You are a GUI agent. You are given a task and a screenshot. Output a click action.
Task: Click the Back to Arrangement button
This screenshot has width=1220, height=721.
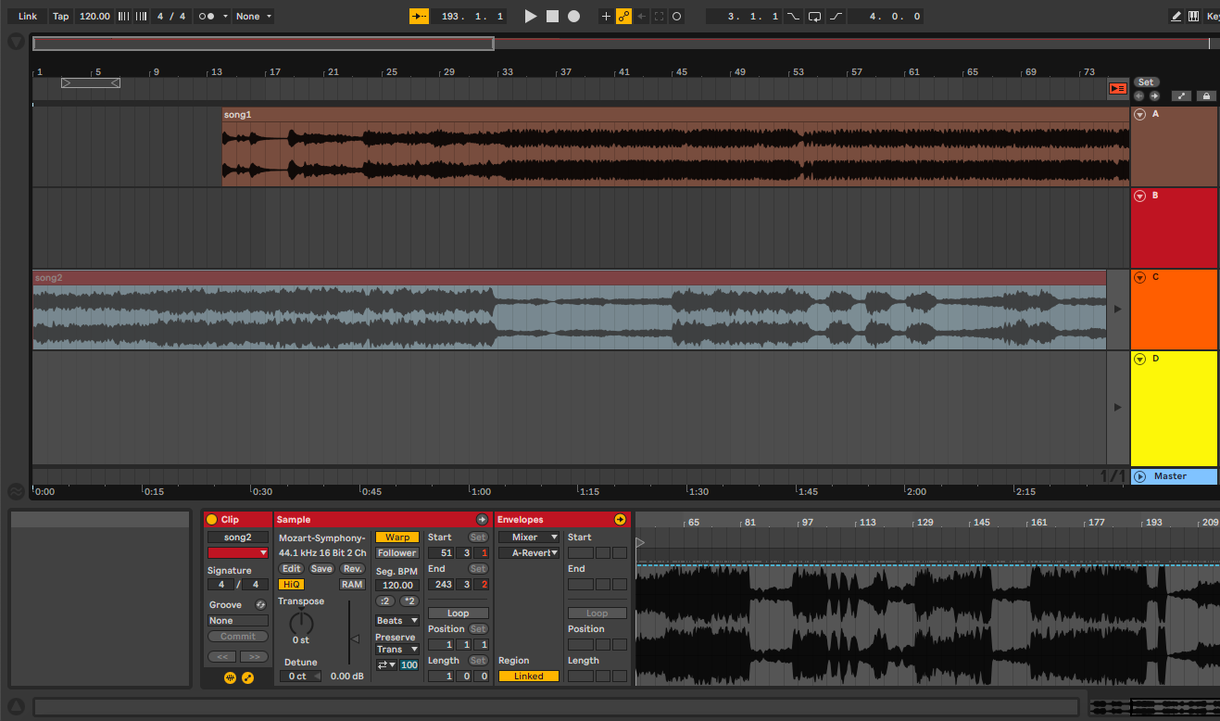point(1118,89)
